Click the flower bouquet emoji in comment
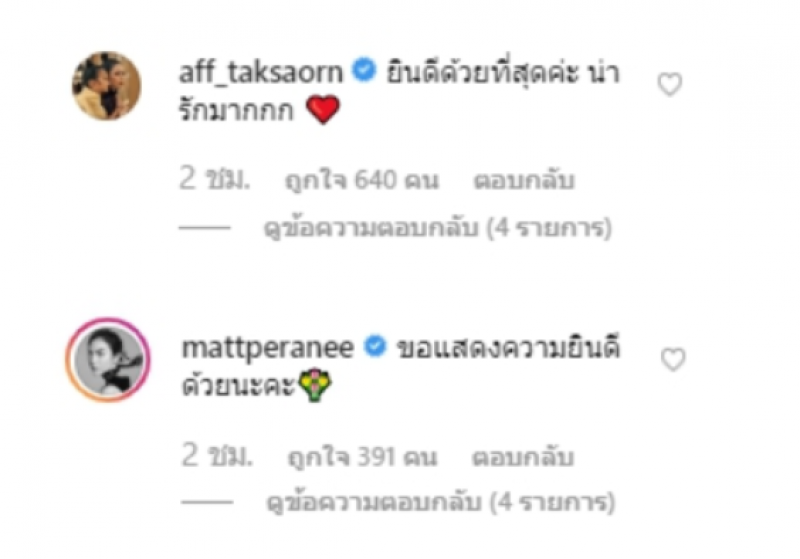 pos(315,385)
